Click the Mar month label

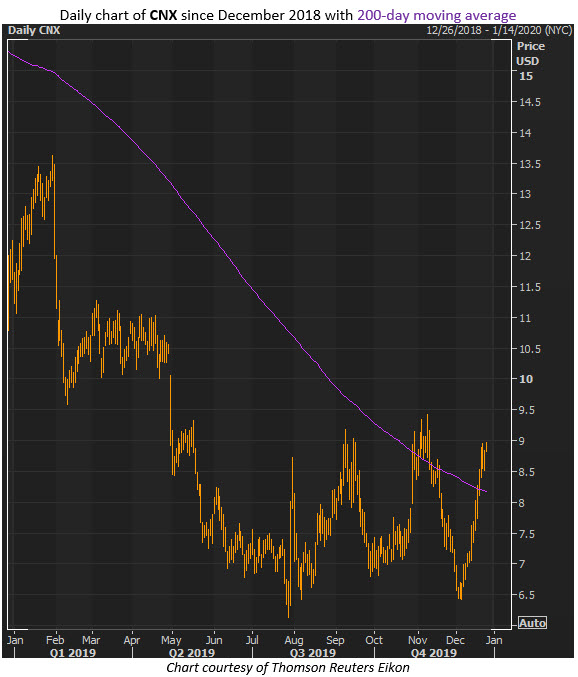pos(91,640)
